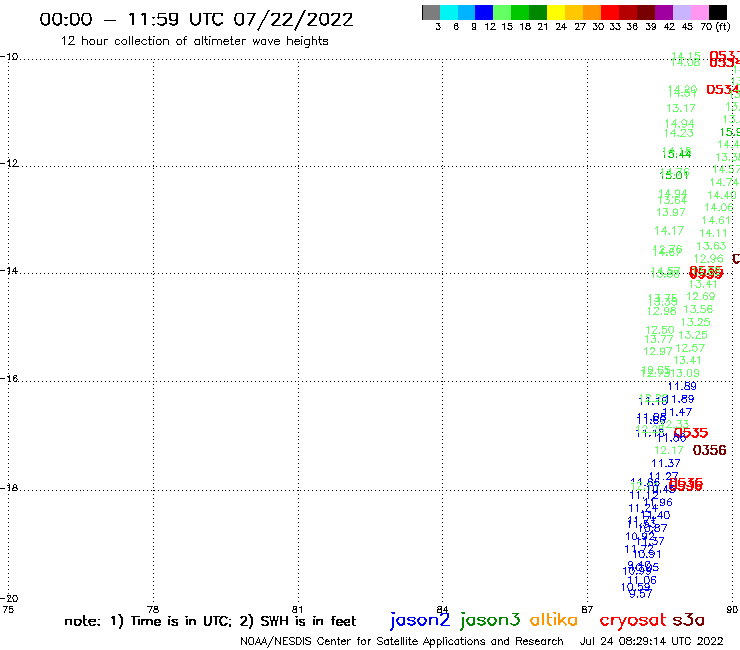The width and height of the screenshot is (740, 650).
Task: Select the cryosat legend label
Action: click(x=632, y=620)
